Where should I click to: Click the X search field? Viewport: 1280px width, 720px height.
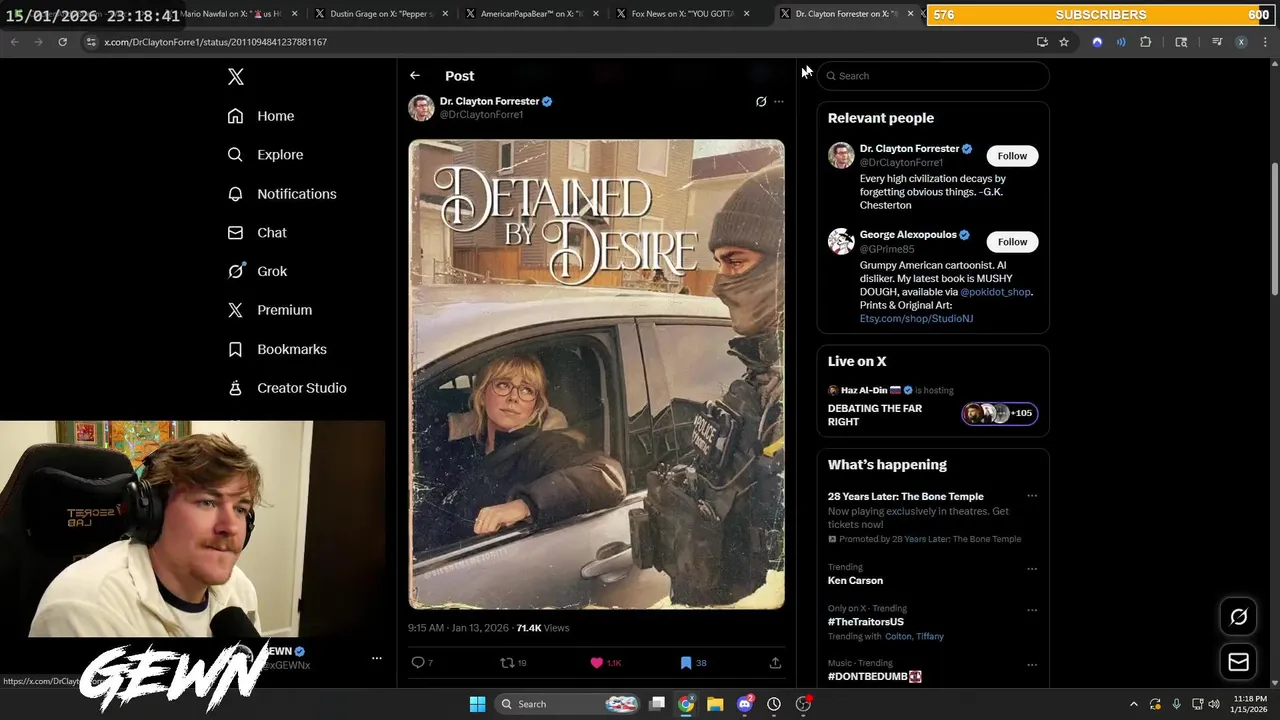point(933,76)
